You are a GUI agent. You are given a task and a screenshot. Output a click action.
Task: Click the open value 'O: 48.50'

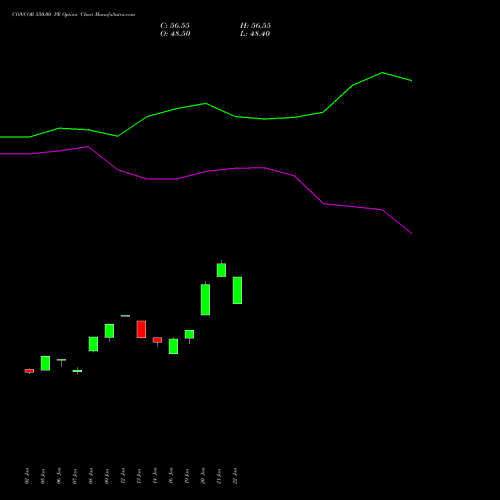pos(175,34)
